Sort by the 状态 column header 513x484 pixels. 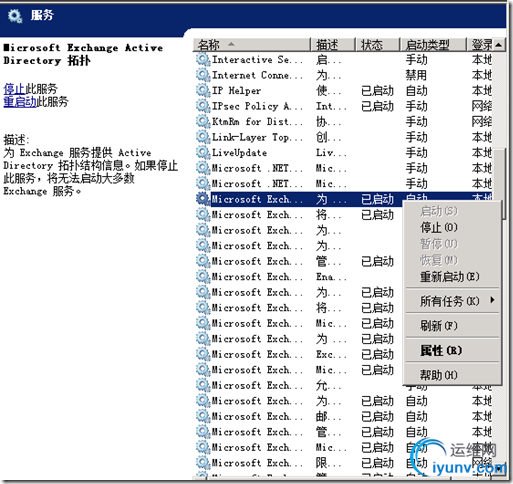click(x=378, y=44)
